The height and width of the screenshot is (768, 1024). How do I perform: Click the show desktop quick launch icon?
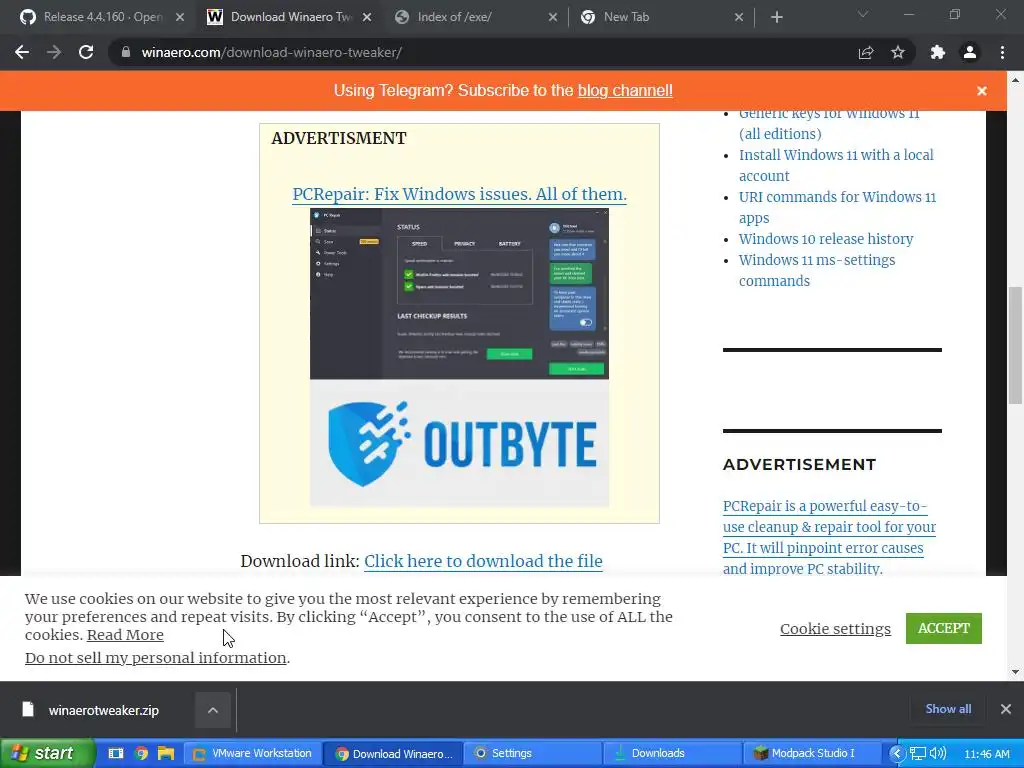(116, 753)
